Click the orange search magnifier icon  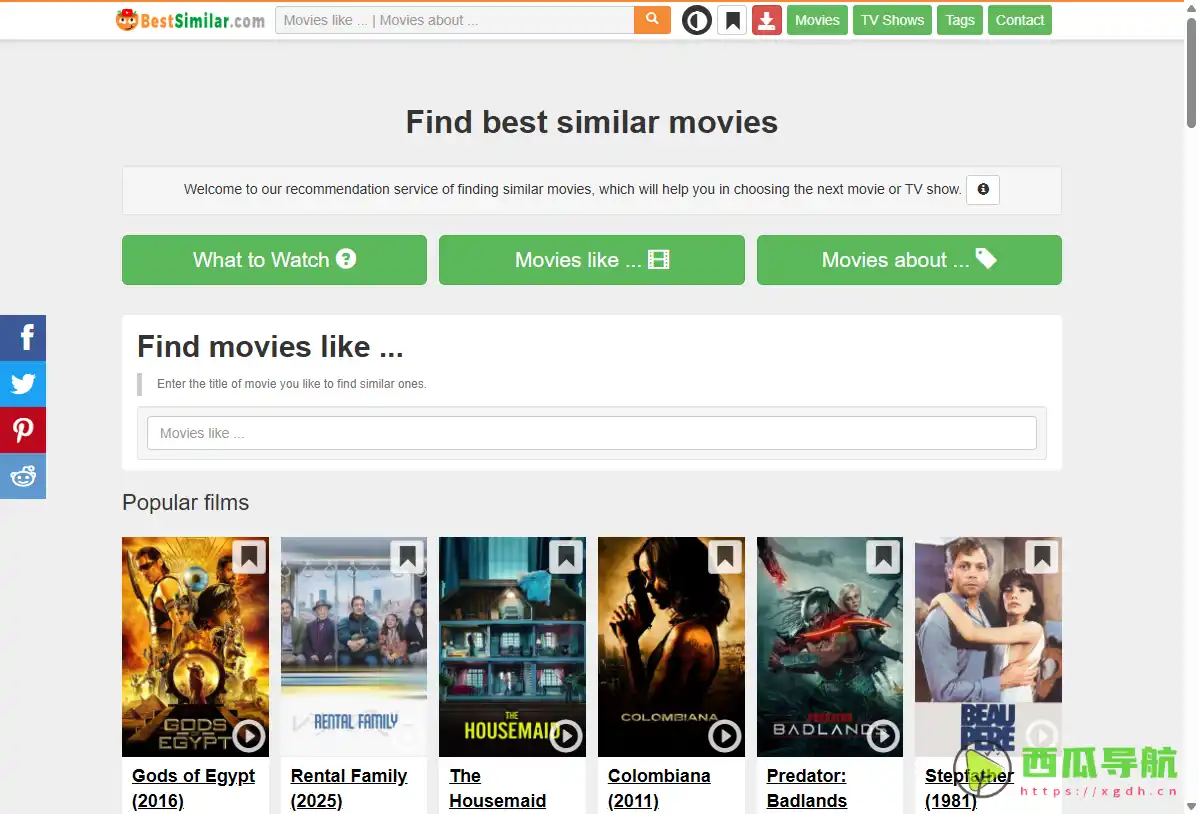652,20
